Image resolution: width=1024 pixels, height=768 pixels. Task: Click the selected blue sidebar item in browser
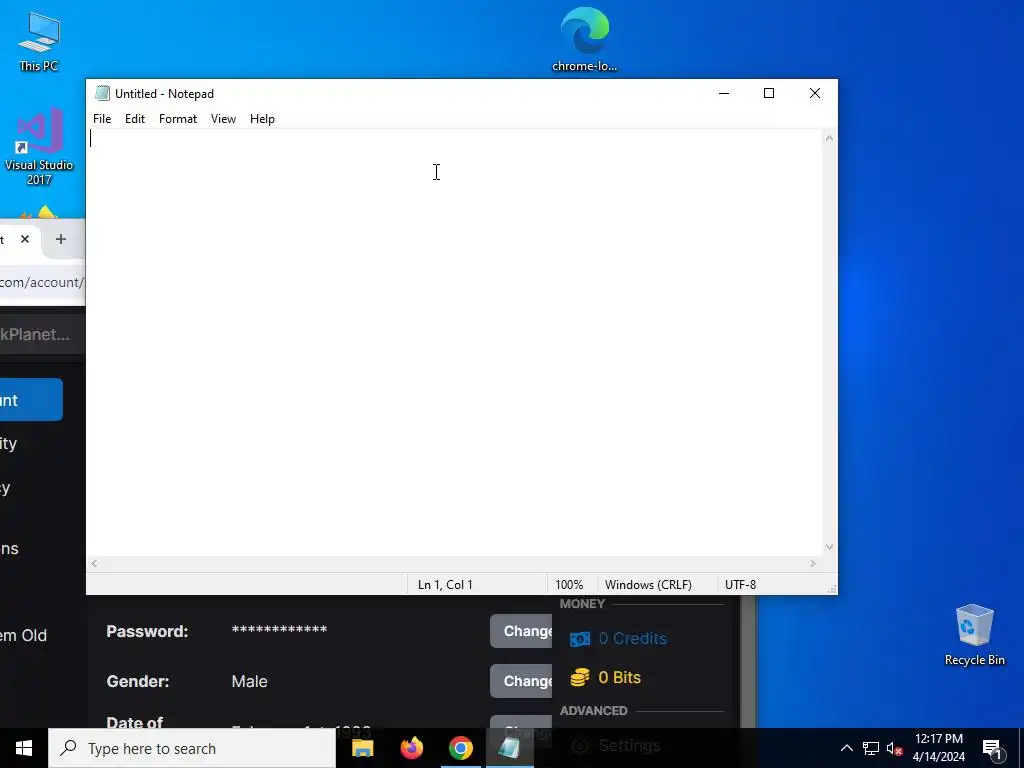click(31, 400)
